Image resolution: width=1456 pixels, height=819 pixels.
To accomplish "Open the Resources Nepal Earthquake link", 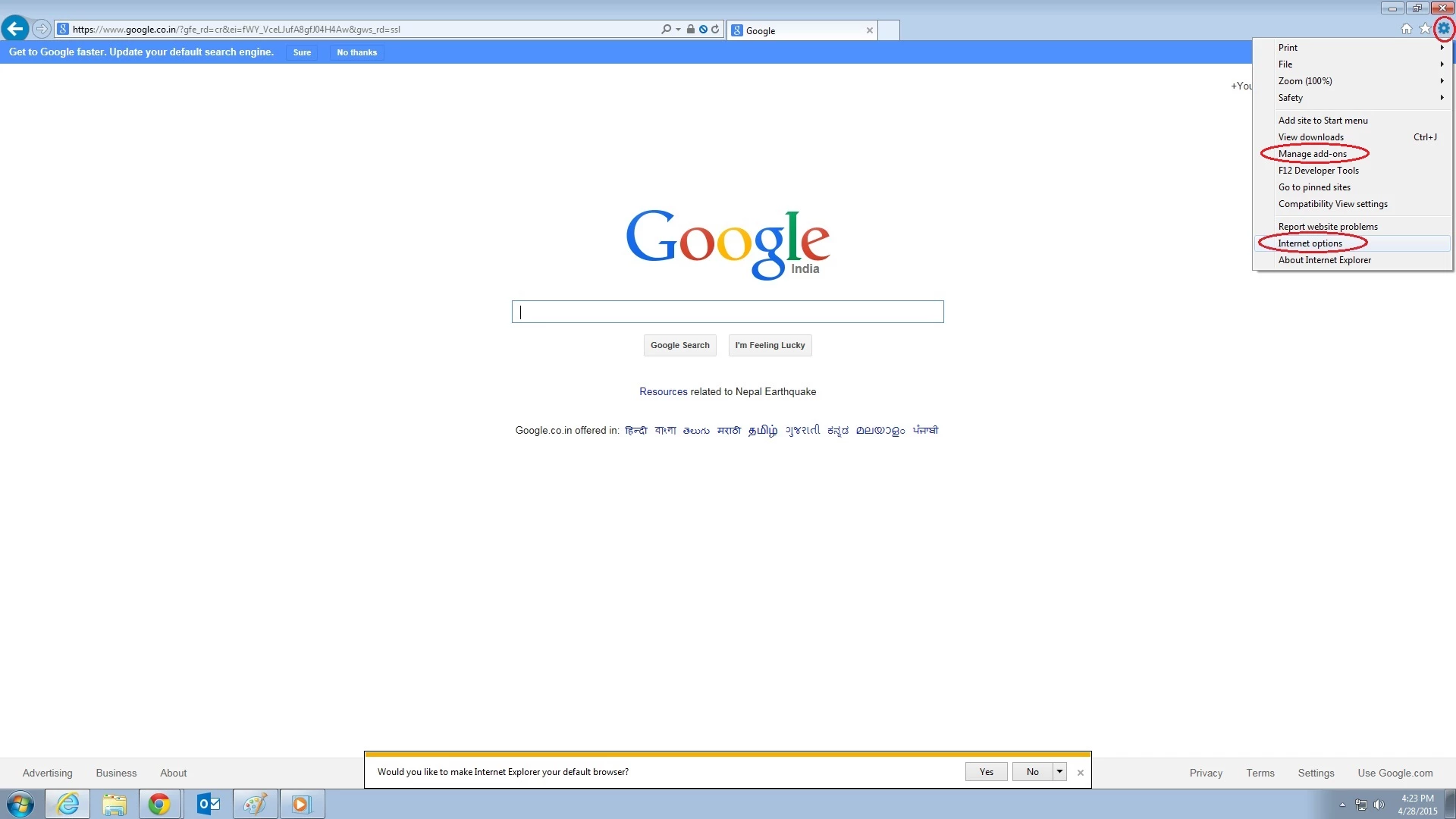I will point(663,392).
